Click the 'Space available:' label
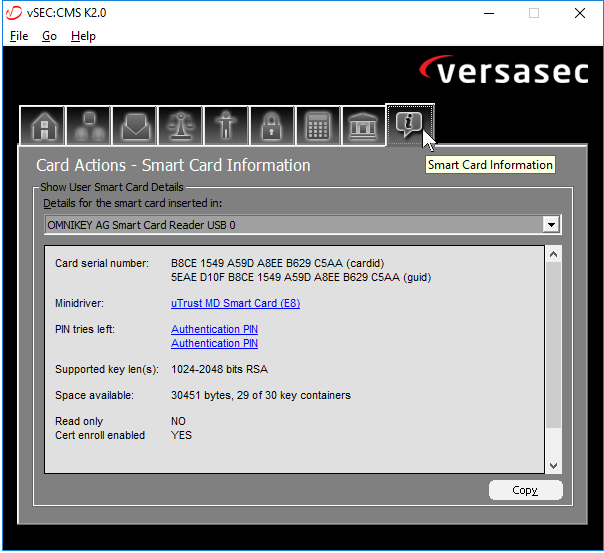The width and height of the screenshot is (604, 553). pos(94,395)
